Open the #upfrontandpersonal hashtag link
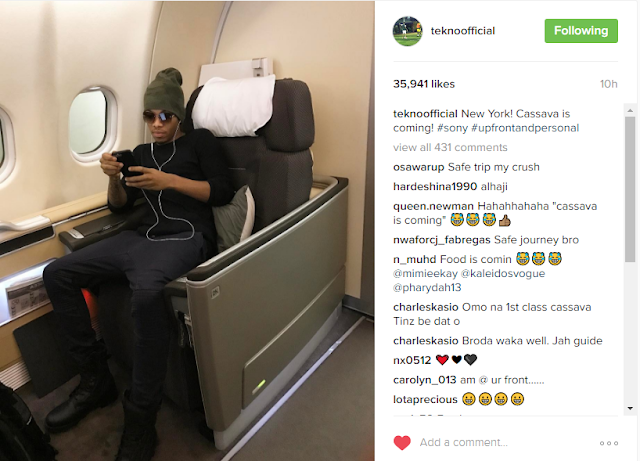This screenshot has height=461, width=640. pyautogui.click(x=525, y=128)
